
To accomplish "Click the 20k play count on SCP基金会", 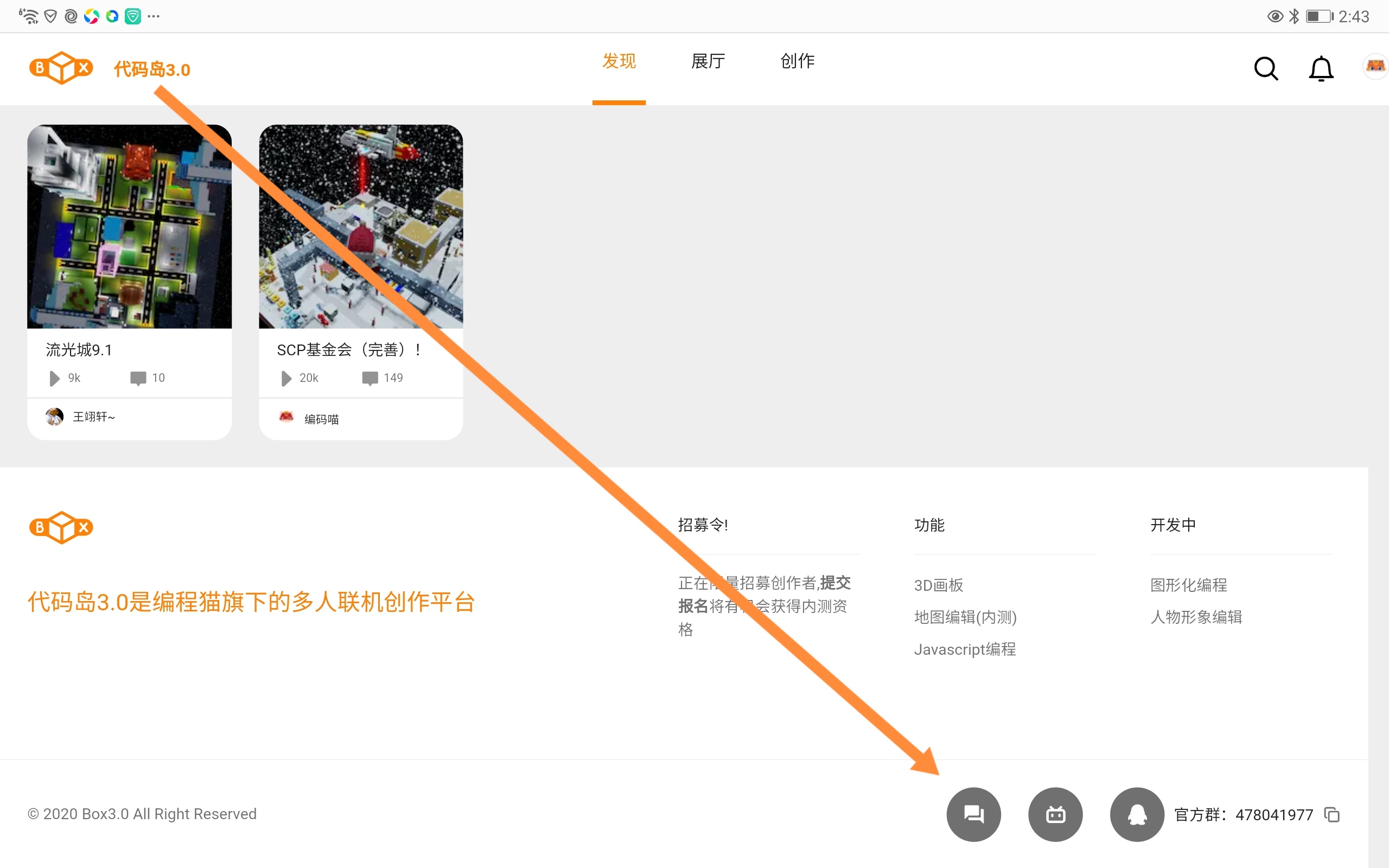I will 309,378.
